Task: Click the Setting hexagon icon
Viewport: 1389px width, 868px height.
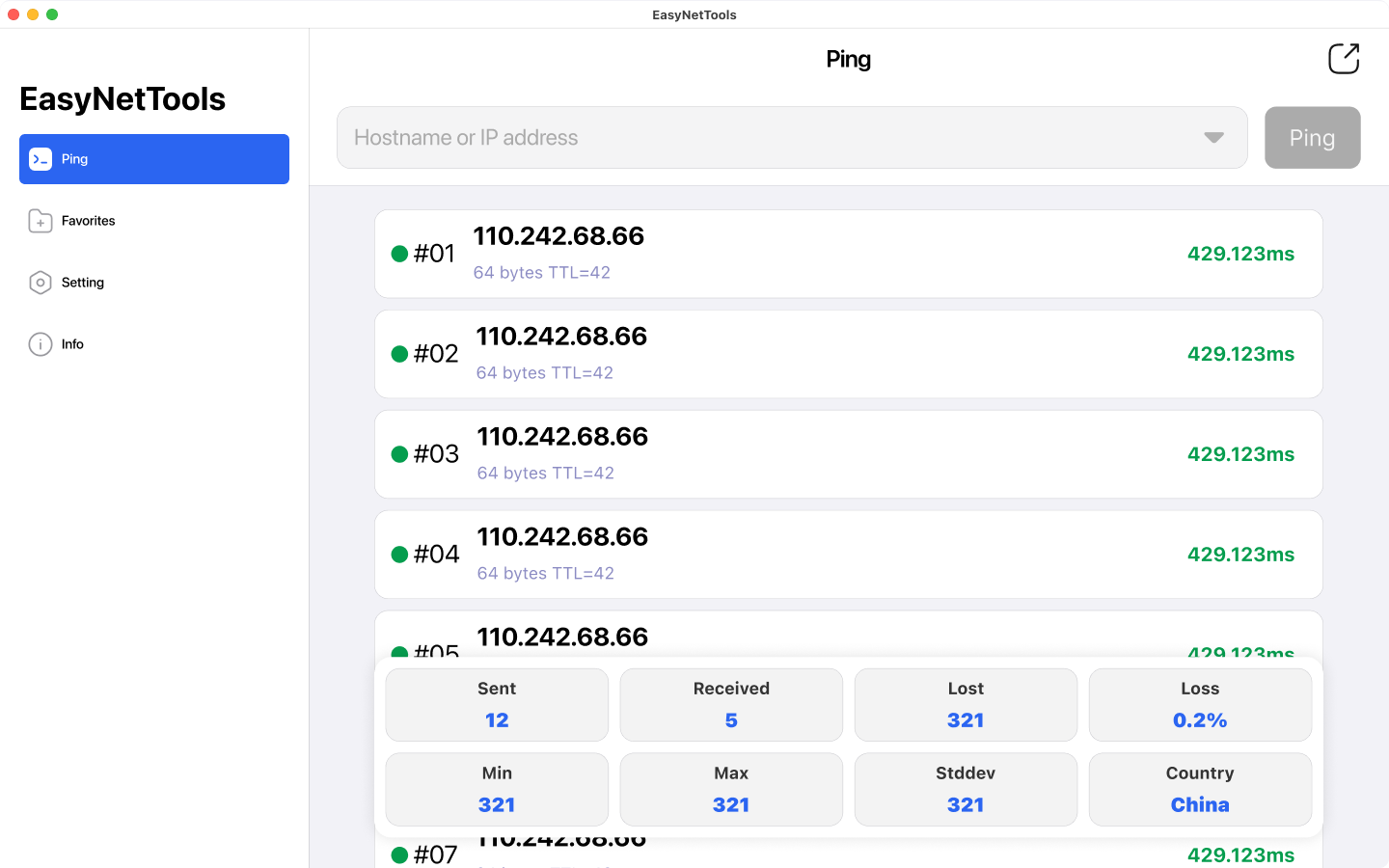Action: (41, 283)
